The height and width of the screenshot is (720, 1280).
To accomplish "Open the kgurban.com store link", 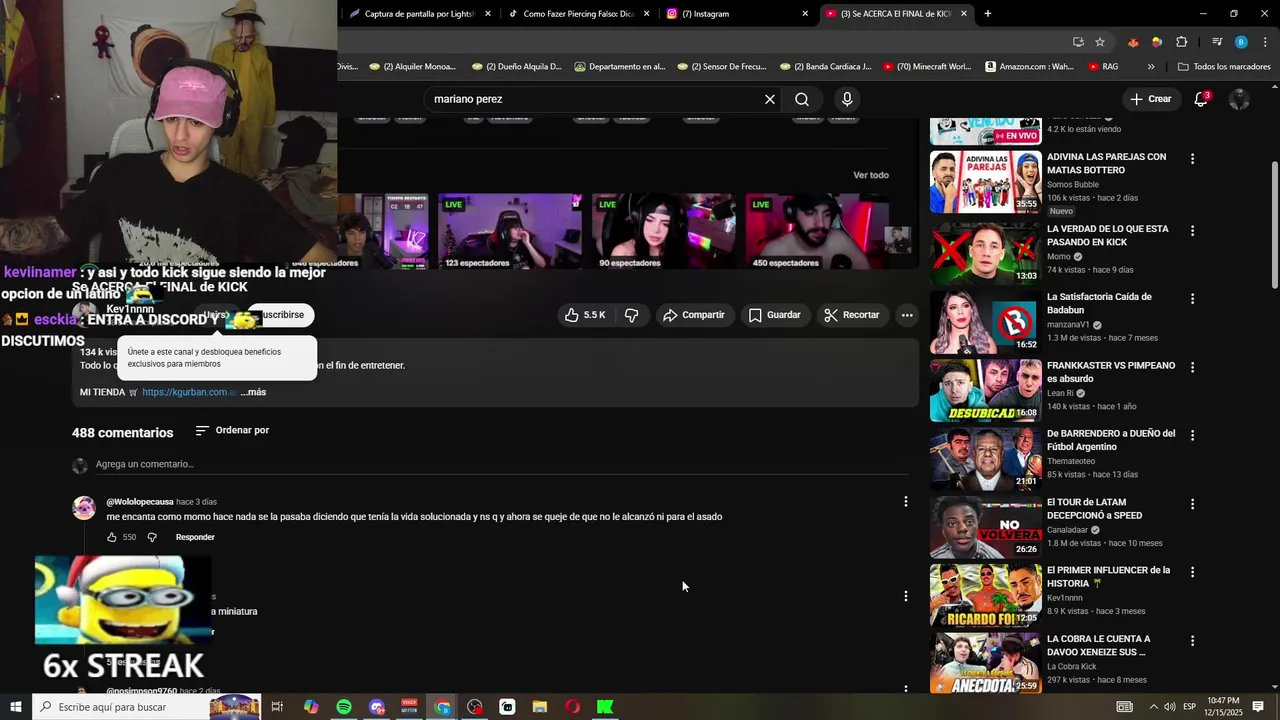I will tap(190, 392).
